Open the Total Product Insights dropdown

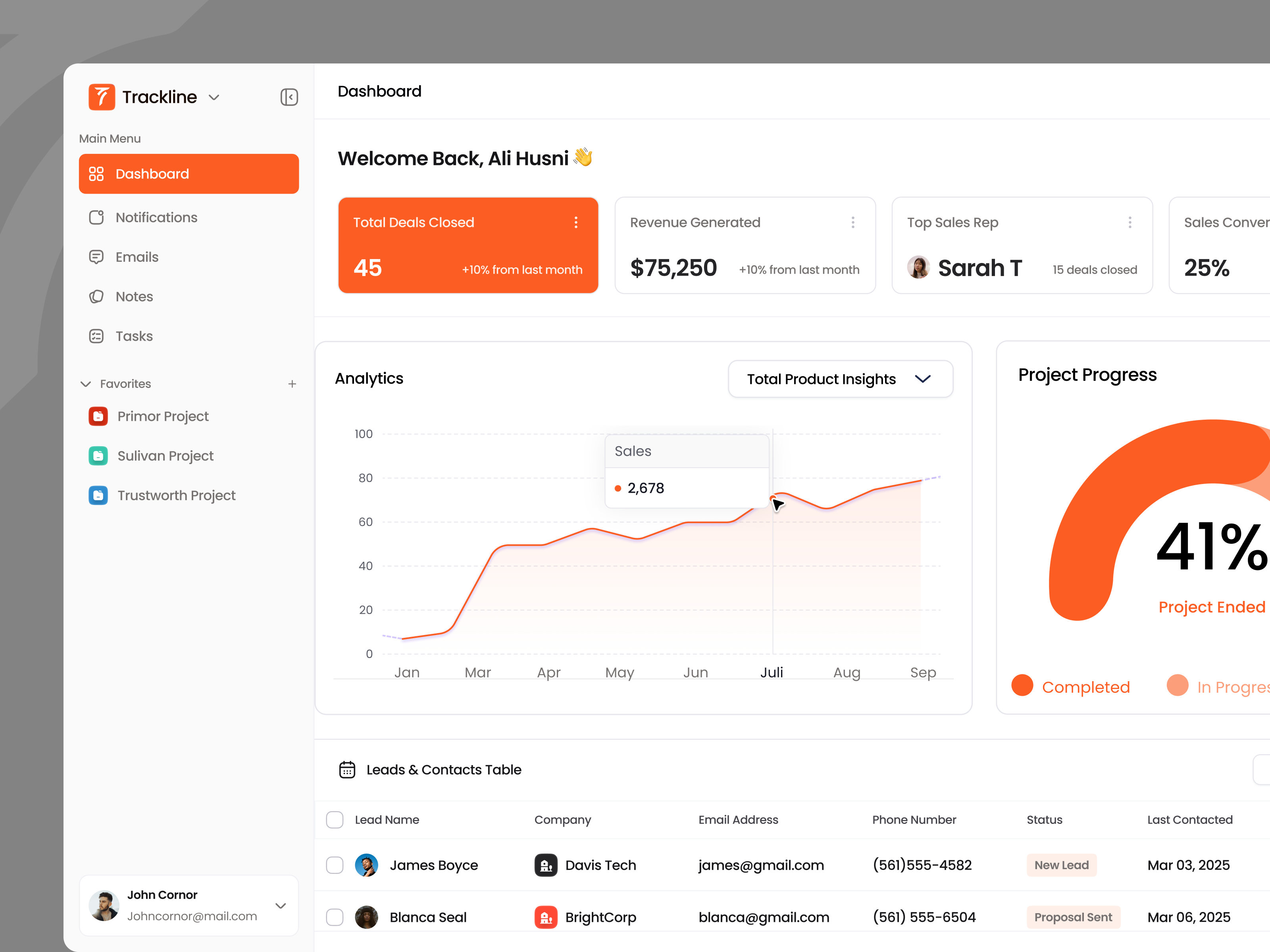point(841,379)
